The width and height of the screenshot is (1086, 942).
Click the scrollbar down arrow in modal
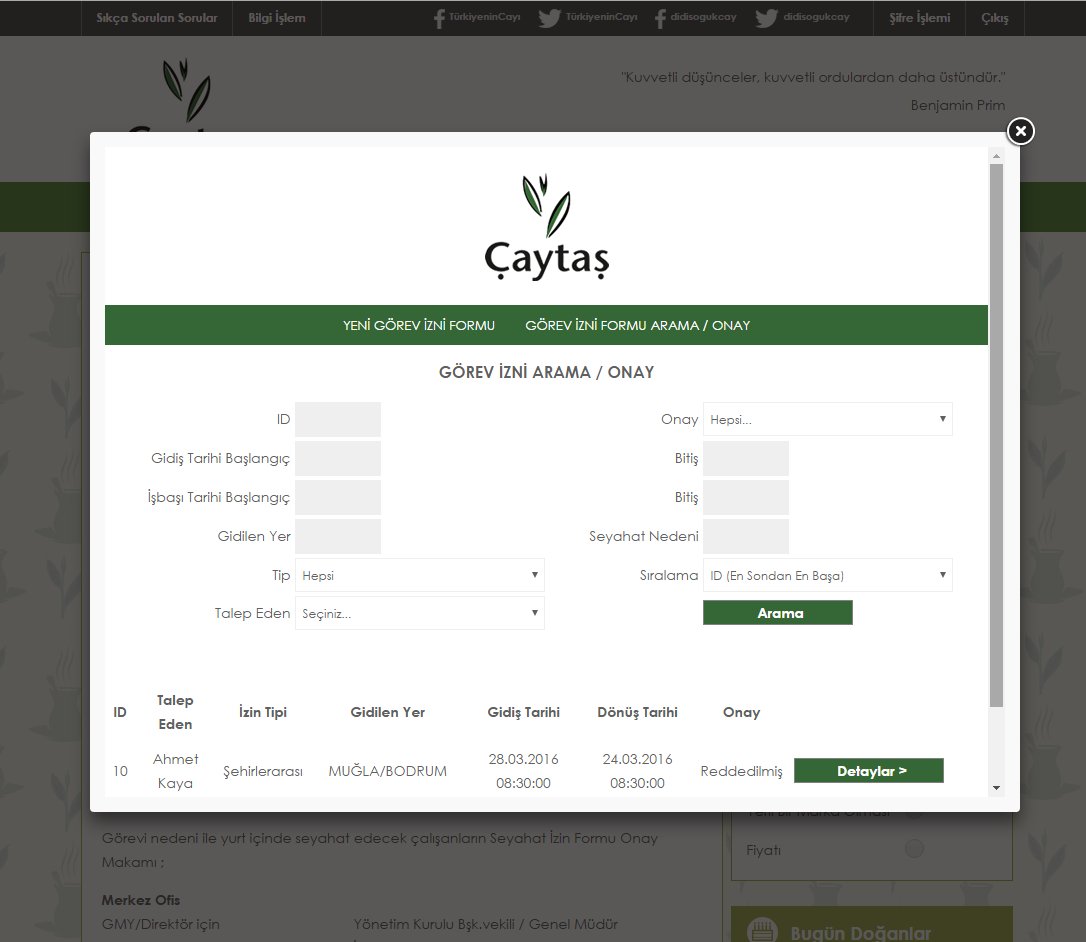[x=996, y=788]
